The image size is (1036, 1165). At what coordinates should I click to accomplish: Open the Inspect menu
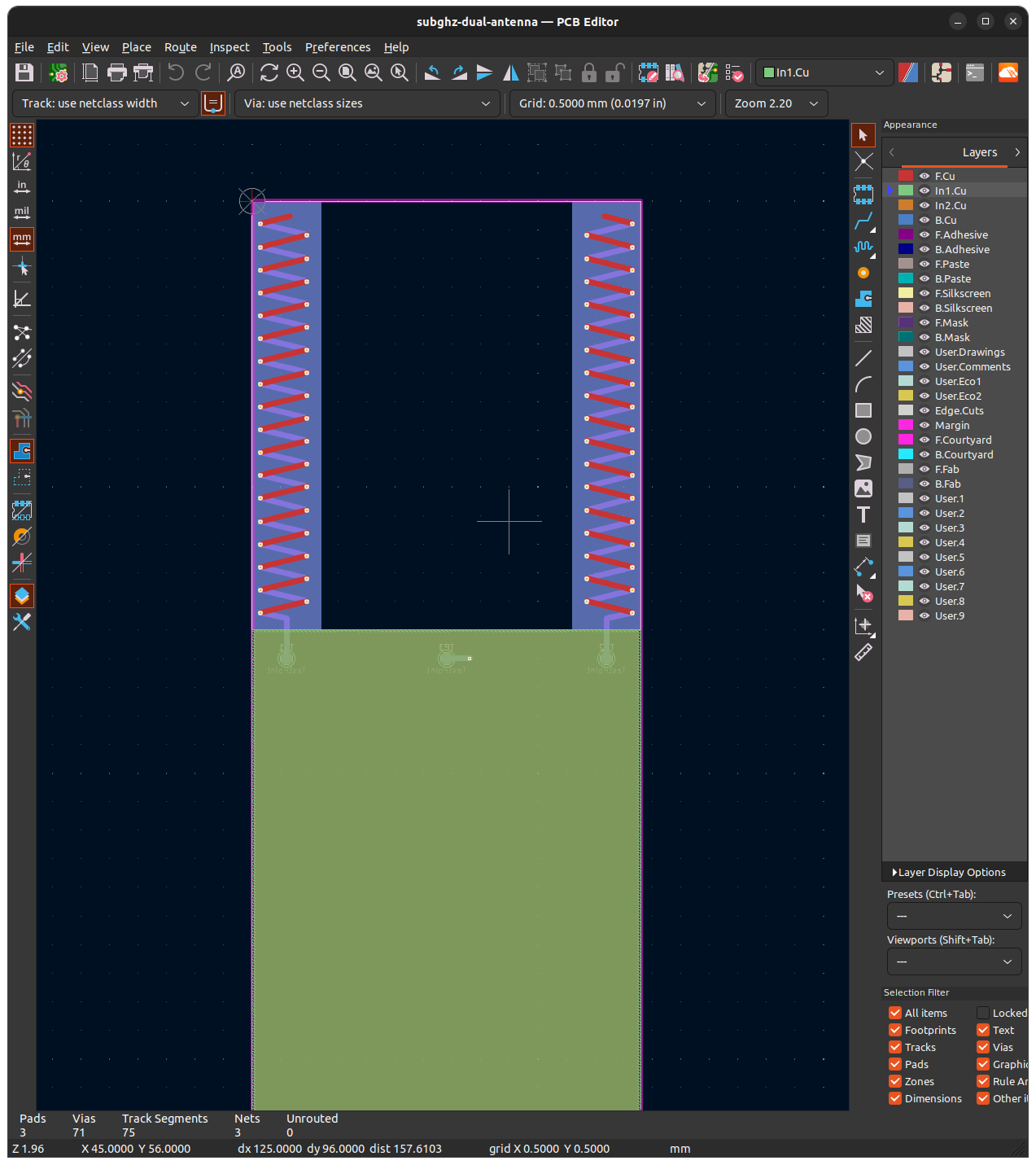coord(229,46)
